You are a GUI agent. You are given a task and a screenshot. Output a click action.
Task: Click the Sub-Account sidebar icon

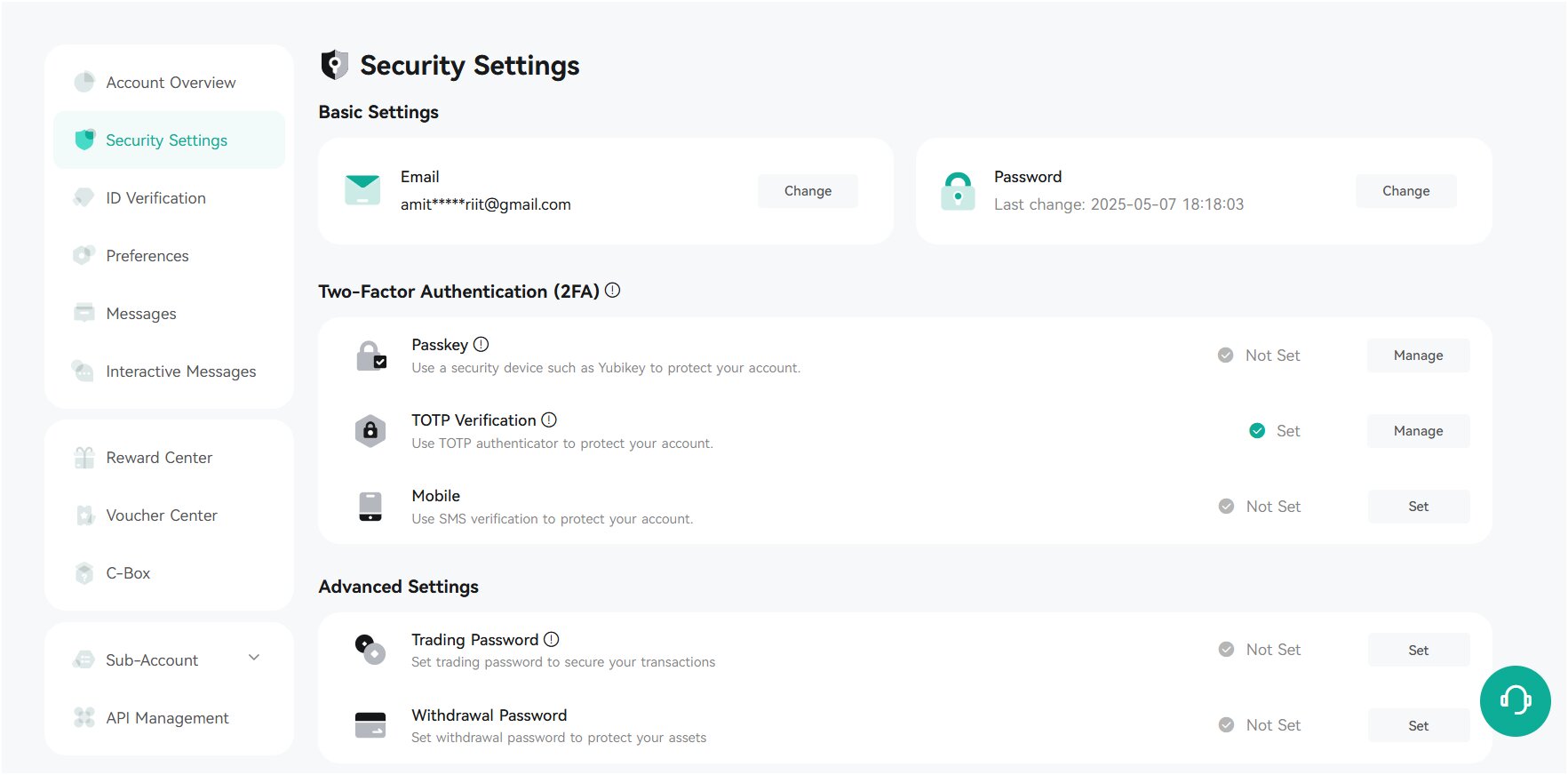click(x=84, y=659)
